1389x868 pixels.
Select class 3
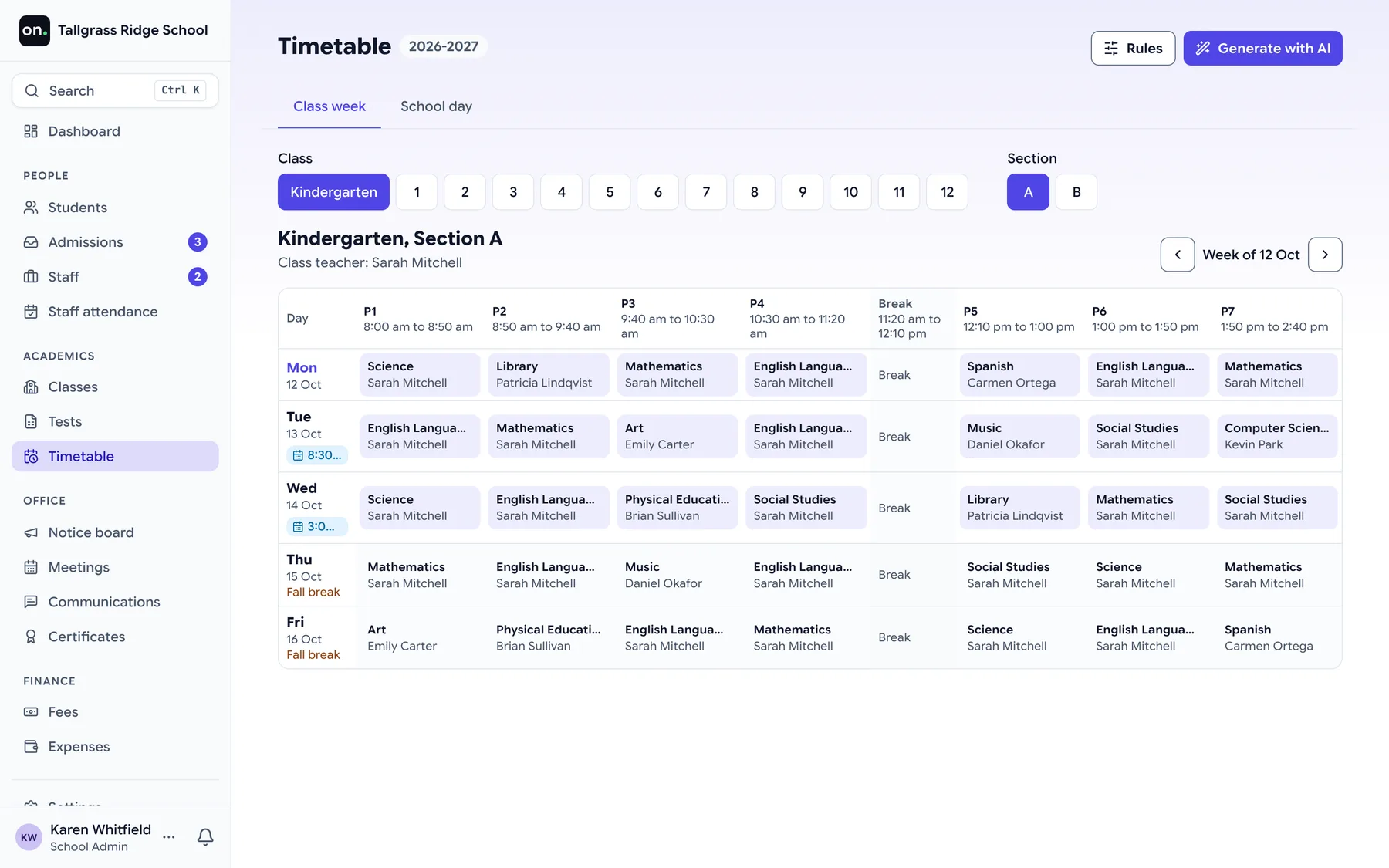pyautogui.click(x=513, y=192)
